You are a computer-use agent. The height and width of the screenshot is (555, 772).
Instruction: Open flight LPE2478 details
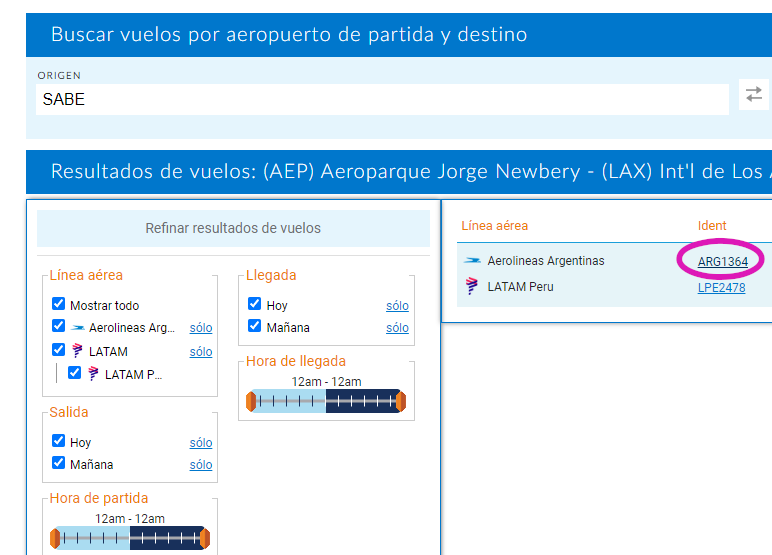721,287
